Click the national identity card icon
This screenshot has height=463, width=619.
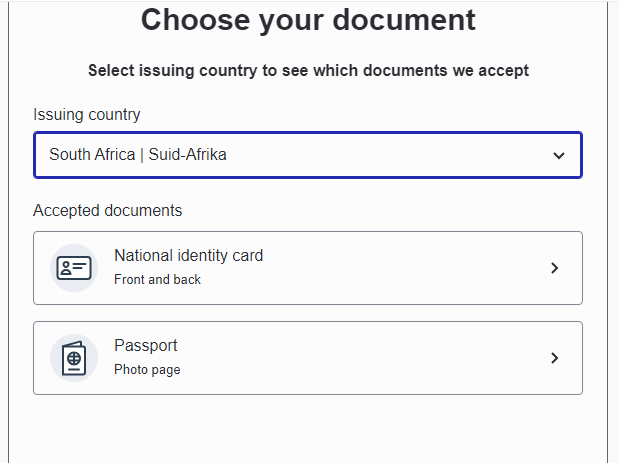pyautogui.click(x=74, y=268)
